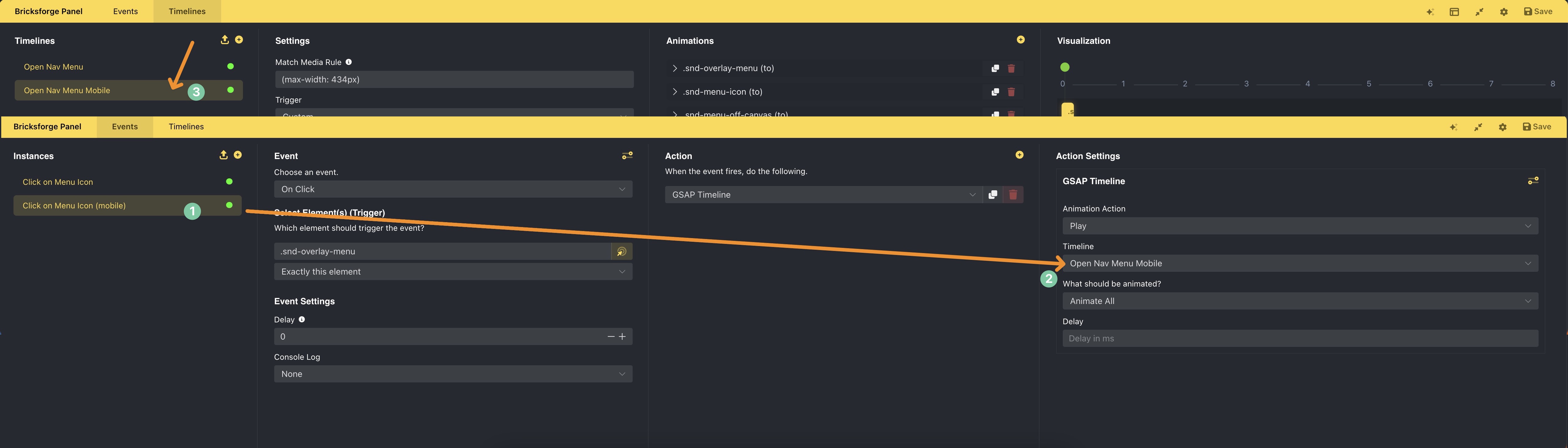Click Save in the lower Bricksforge panel
The image size is (1568, 448).
pos(1537,127)
